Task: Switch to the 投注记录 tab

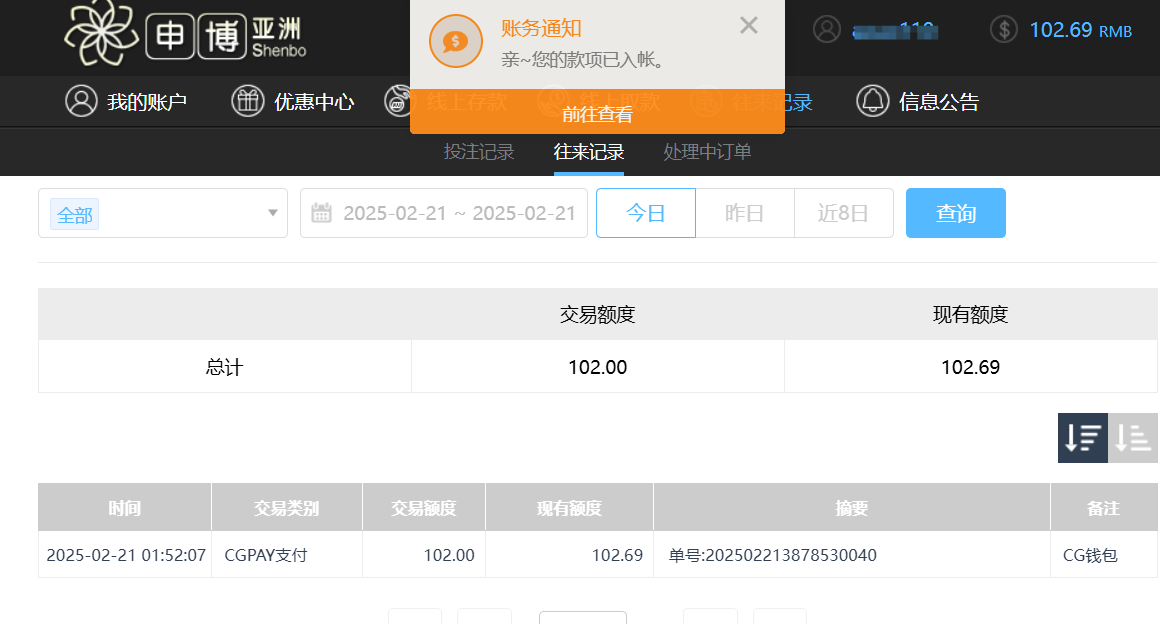Action: (479, 152)
